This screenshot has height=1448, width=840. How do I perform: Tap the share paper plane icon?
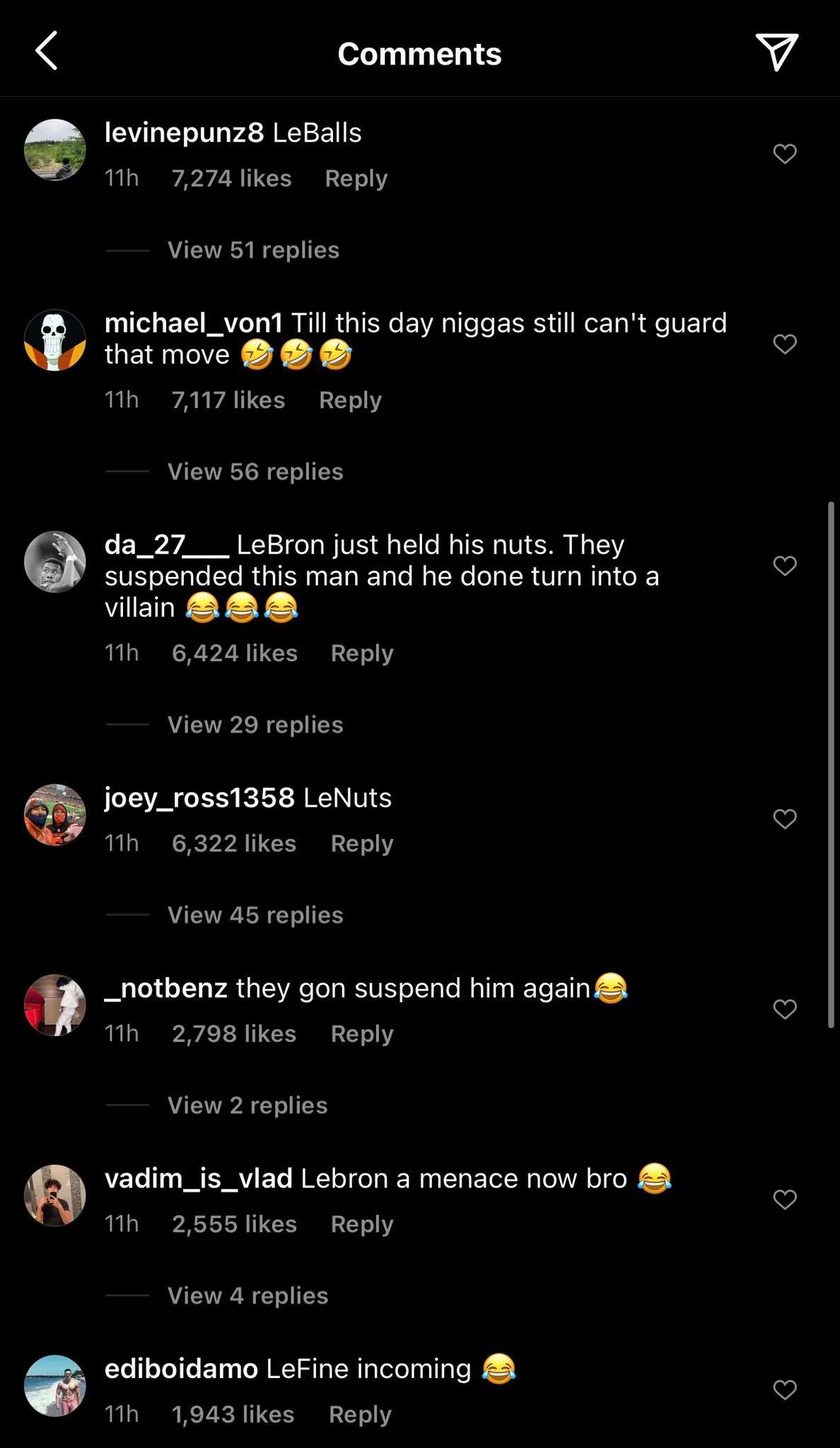coord(776,52)
